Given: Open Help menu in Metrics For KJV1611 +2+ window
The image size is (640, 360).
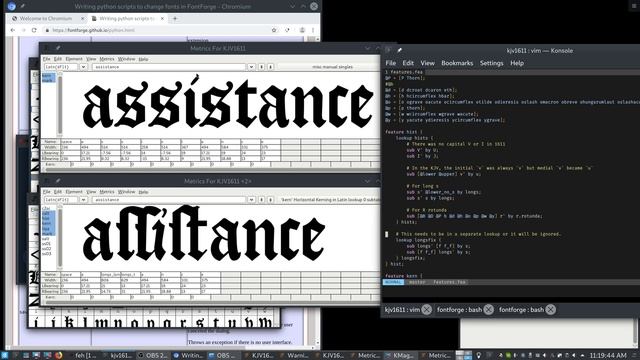Looking at the screenshot, I should [x=143, y=192].
